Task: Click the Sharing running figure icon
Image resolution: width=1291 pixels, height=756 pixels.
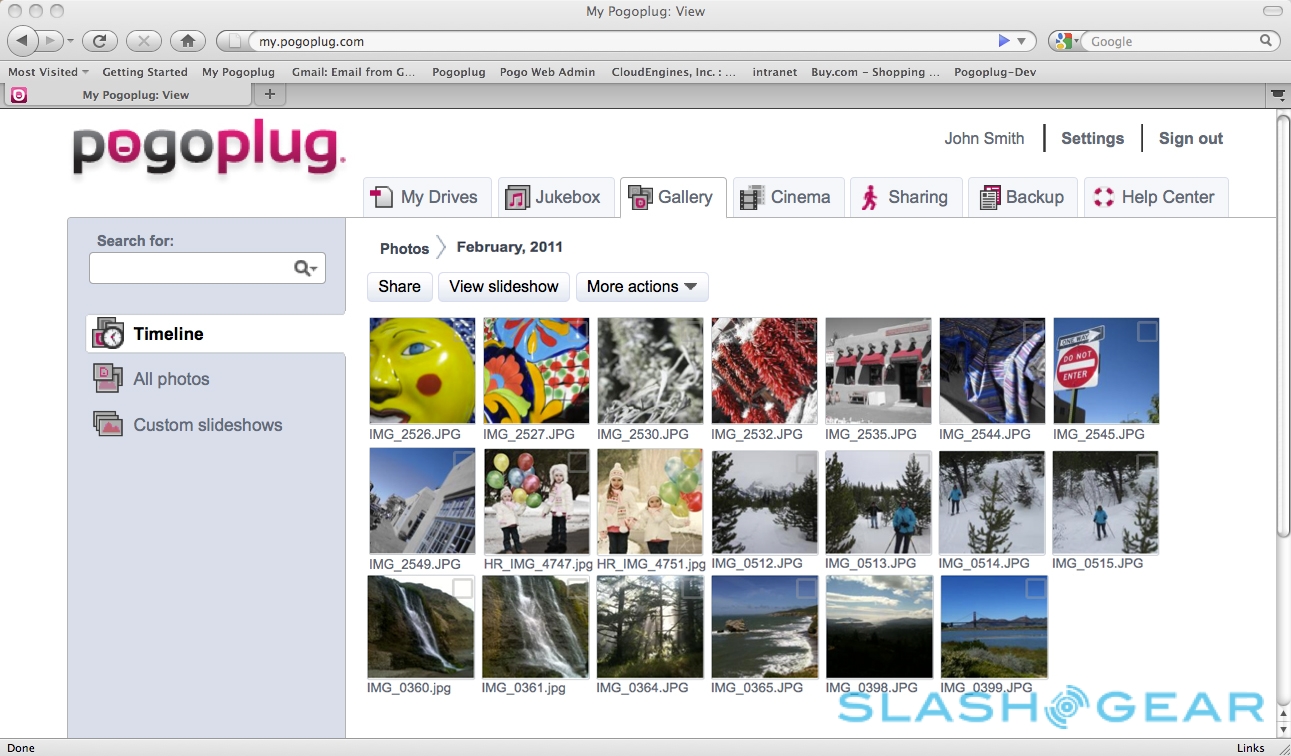Action: 869,197
